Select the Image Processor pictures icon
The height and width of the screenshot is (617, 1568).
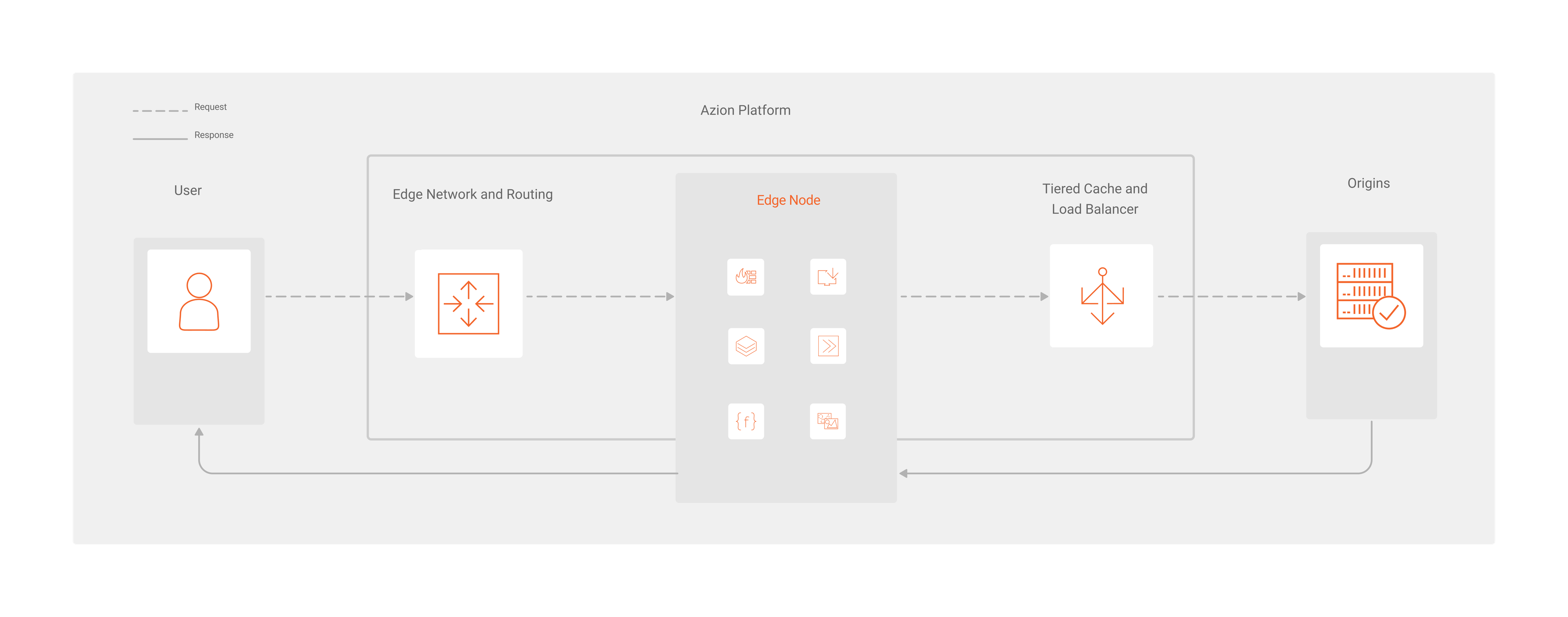pos(828,421)
